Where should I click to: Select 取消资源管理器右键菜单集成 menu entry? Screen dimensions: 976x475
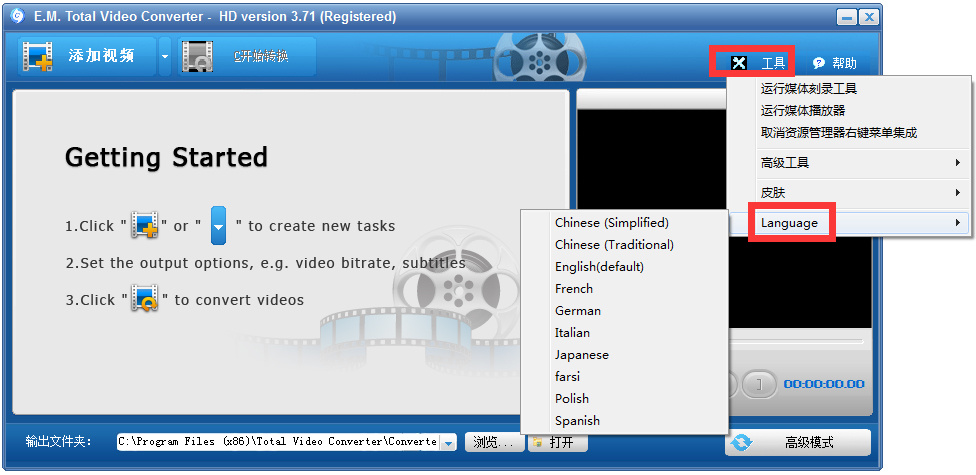tap(848, 133)
